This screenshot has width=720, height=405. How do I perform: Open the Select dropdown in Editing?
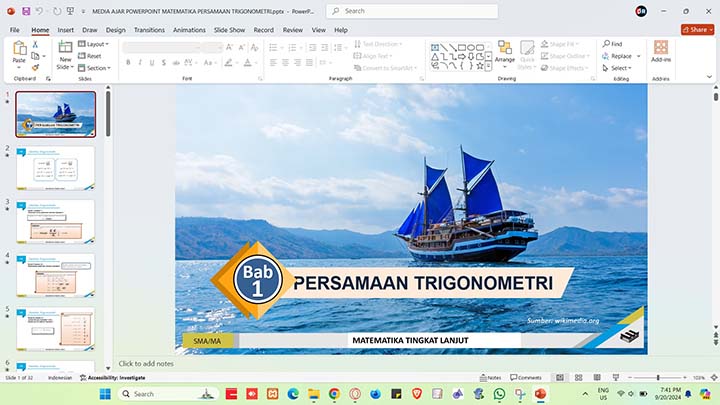617,68
